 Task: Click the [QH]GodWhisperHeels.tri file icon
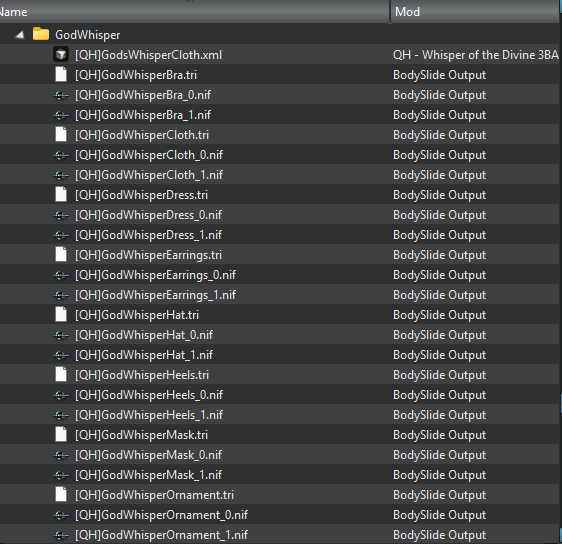coord(61,374)
